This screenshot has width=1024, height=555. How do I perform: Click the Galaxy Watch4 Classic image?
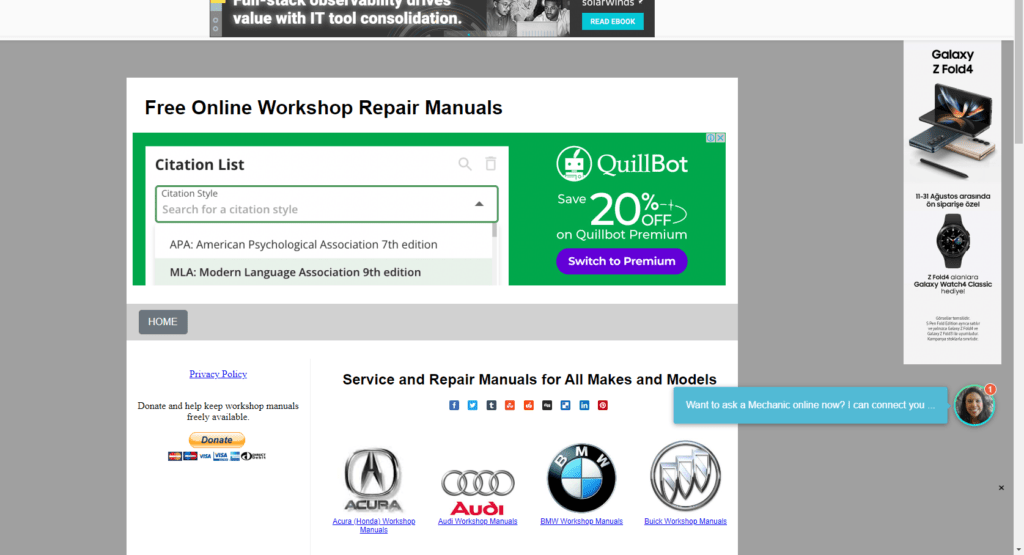953,240
